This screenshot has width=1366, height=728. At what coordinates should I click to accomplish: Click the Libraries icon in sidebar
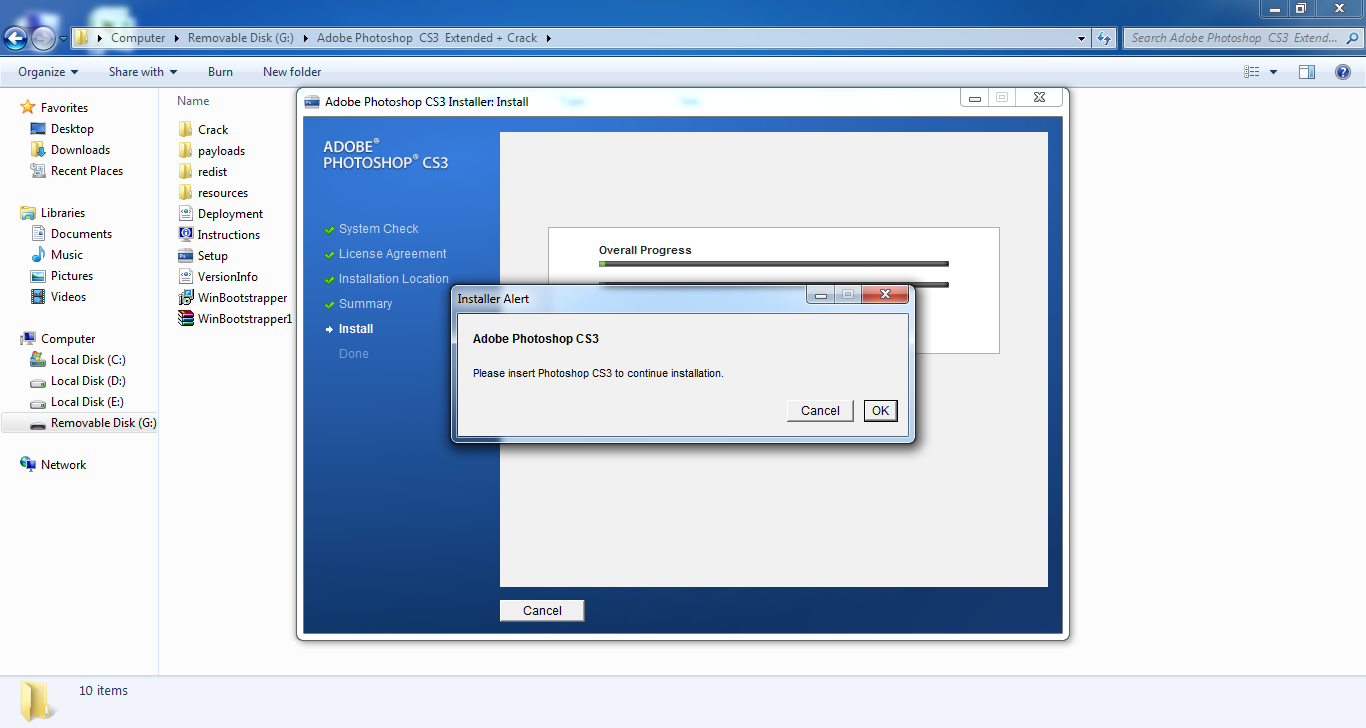point(28,212)
